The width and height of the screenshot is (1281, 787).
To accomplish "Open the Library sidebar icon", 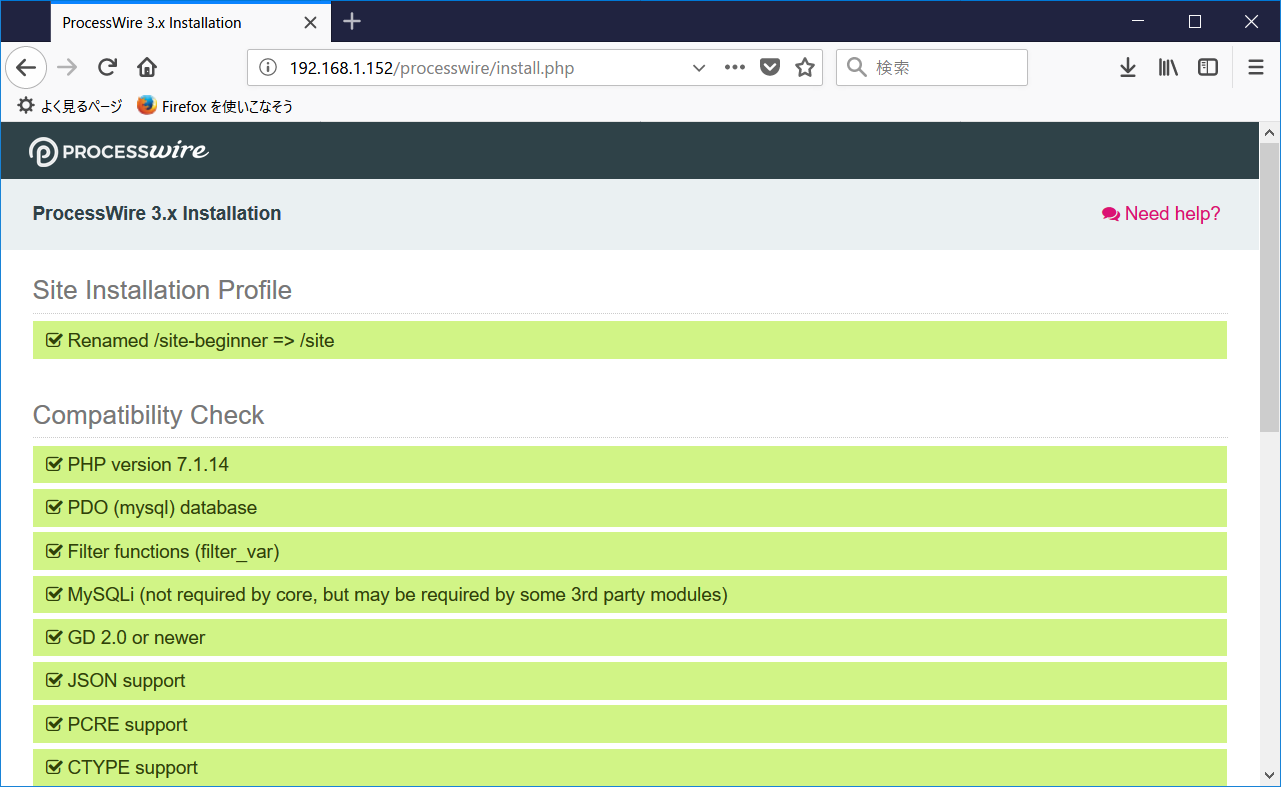I will click(1167, 67).
